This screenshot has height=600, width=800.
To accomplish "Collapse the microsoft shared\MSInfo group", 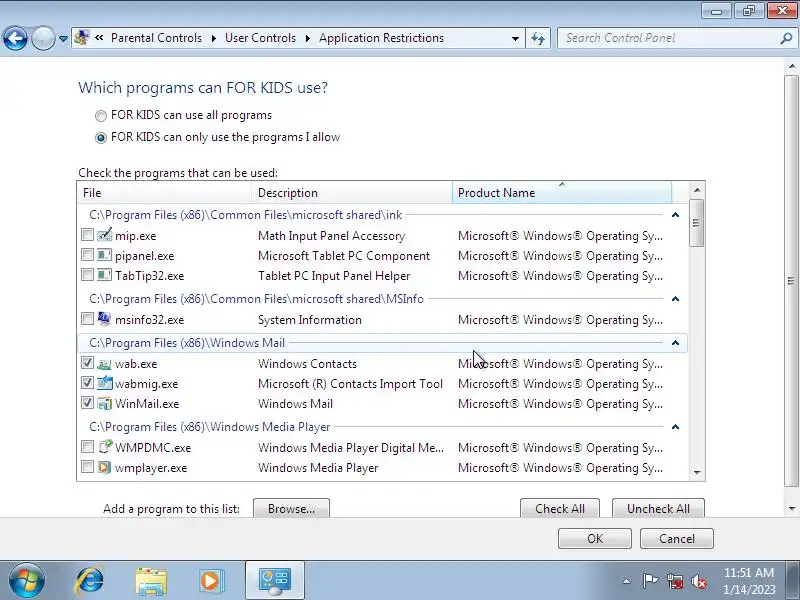I will (676, 298).
